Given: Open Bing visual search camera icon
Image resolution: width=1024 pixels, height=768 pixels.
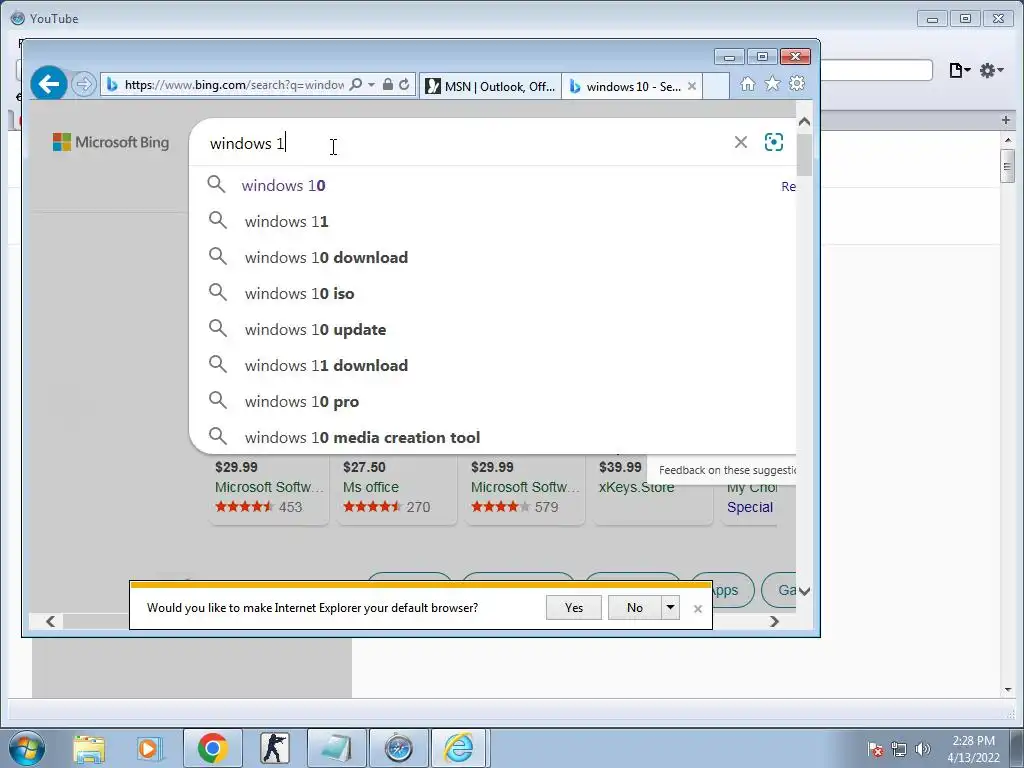Looking at the screenshot, I should pos(774,142).
